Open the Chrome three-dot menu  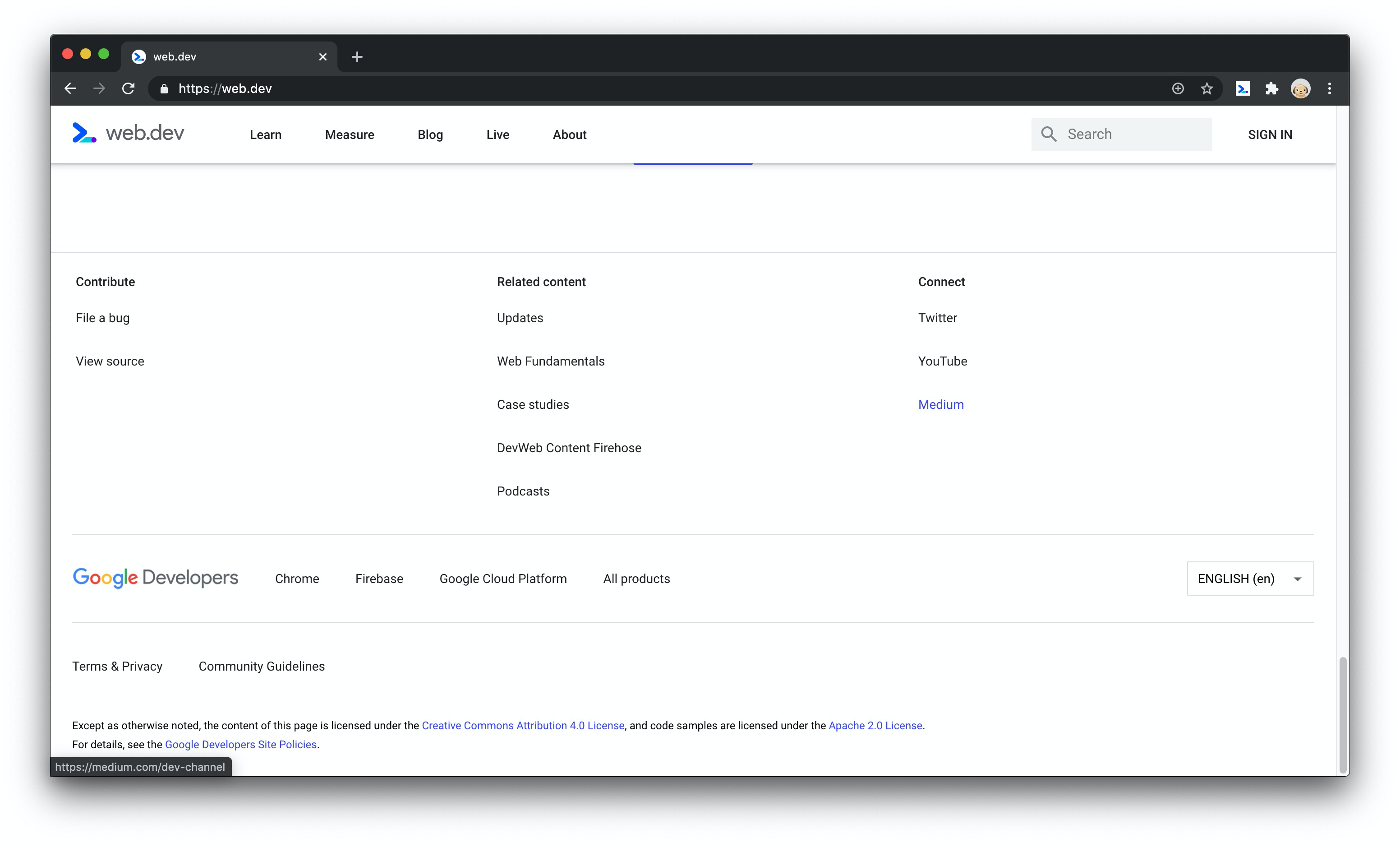click(1329, 88)
